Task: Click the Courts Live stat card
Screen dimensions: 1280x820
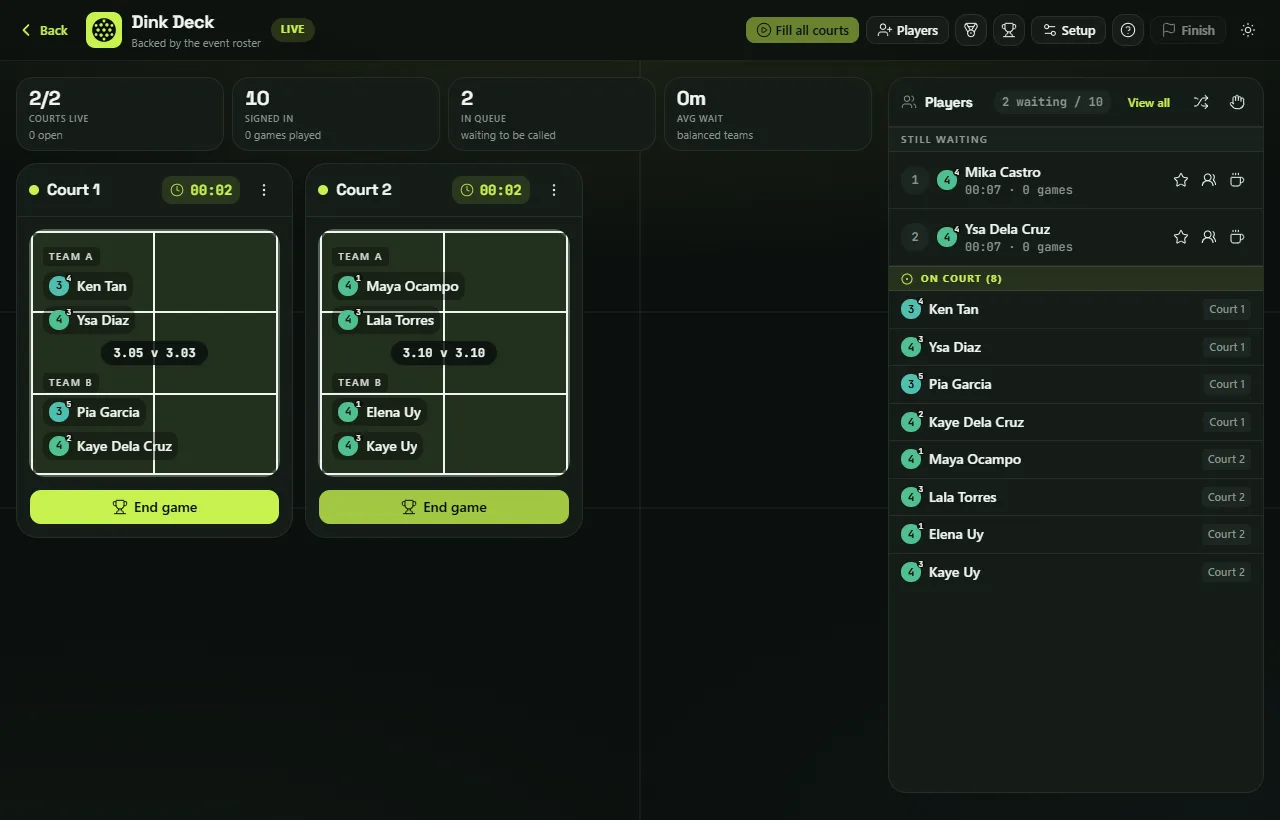Action: (120, 114)
